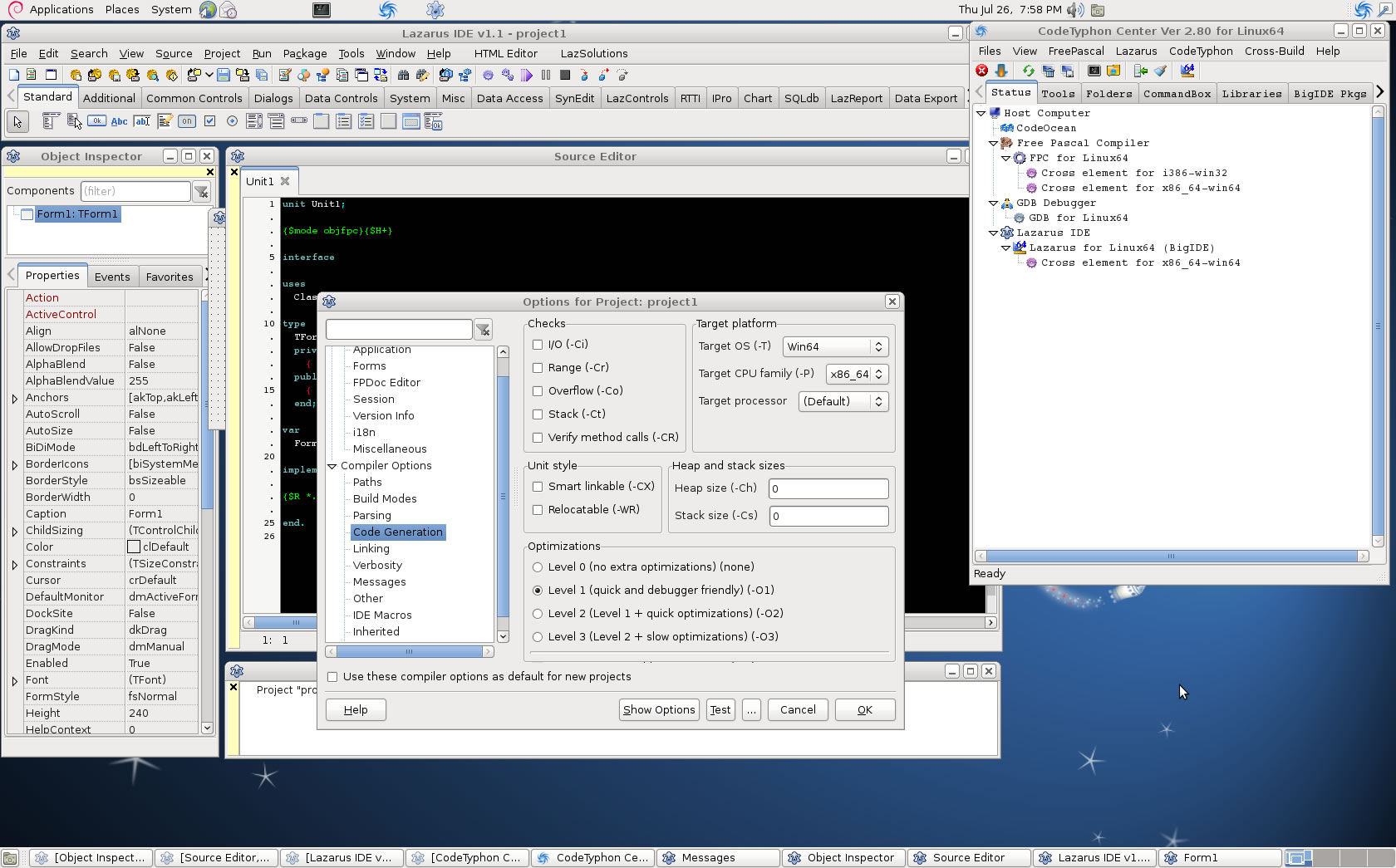
Task: Click the Options tree vertical scrollbar
Action: 503,494
